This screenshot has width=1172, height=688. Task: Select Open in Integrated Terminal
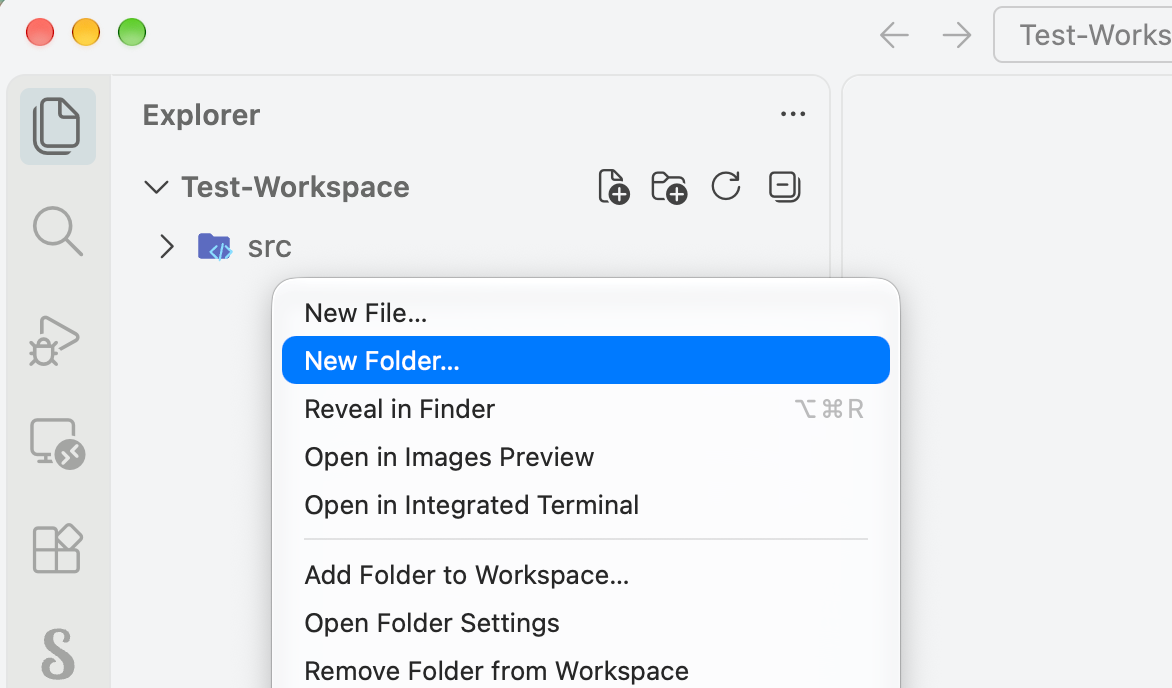pyautogui.click(x=586, y=504)
